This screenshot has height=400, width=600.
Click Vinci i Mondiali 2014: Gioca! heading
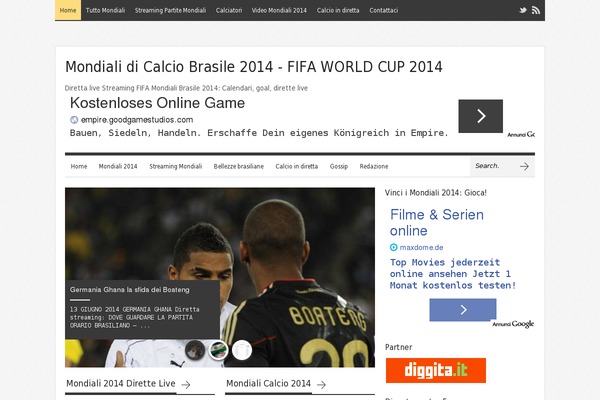(x=436, y=193)
